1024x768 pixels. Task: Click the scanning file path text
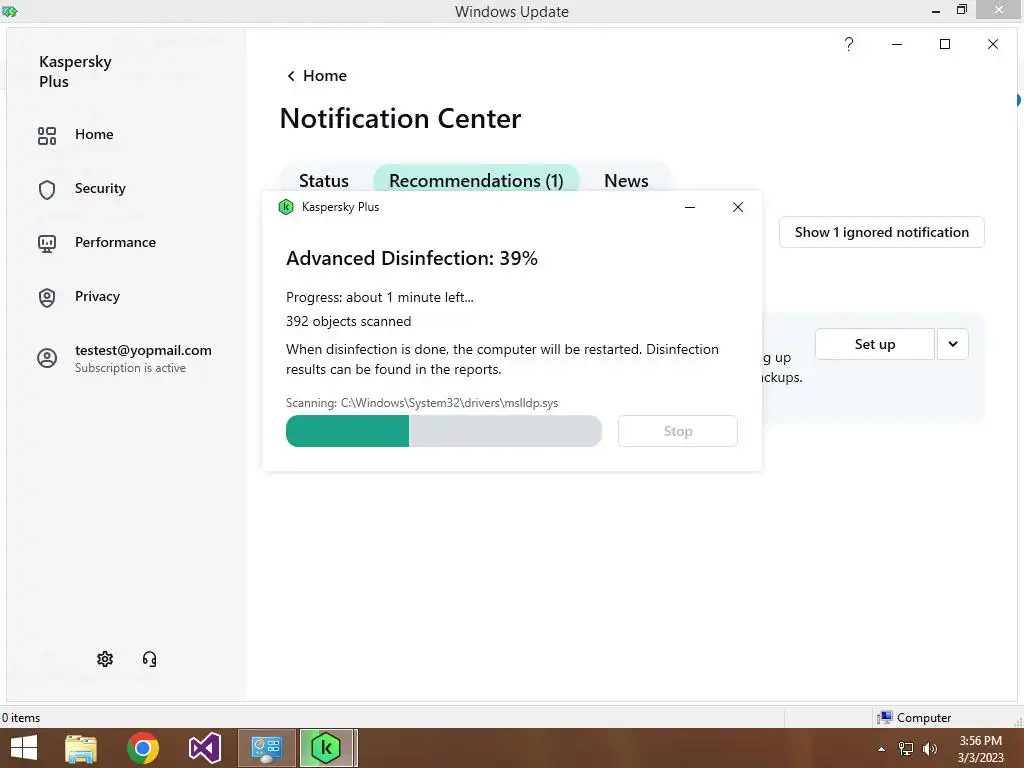(422, 403)
